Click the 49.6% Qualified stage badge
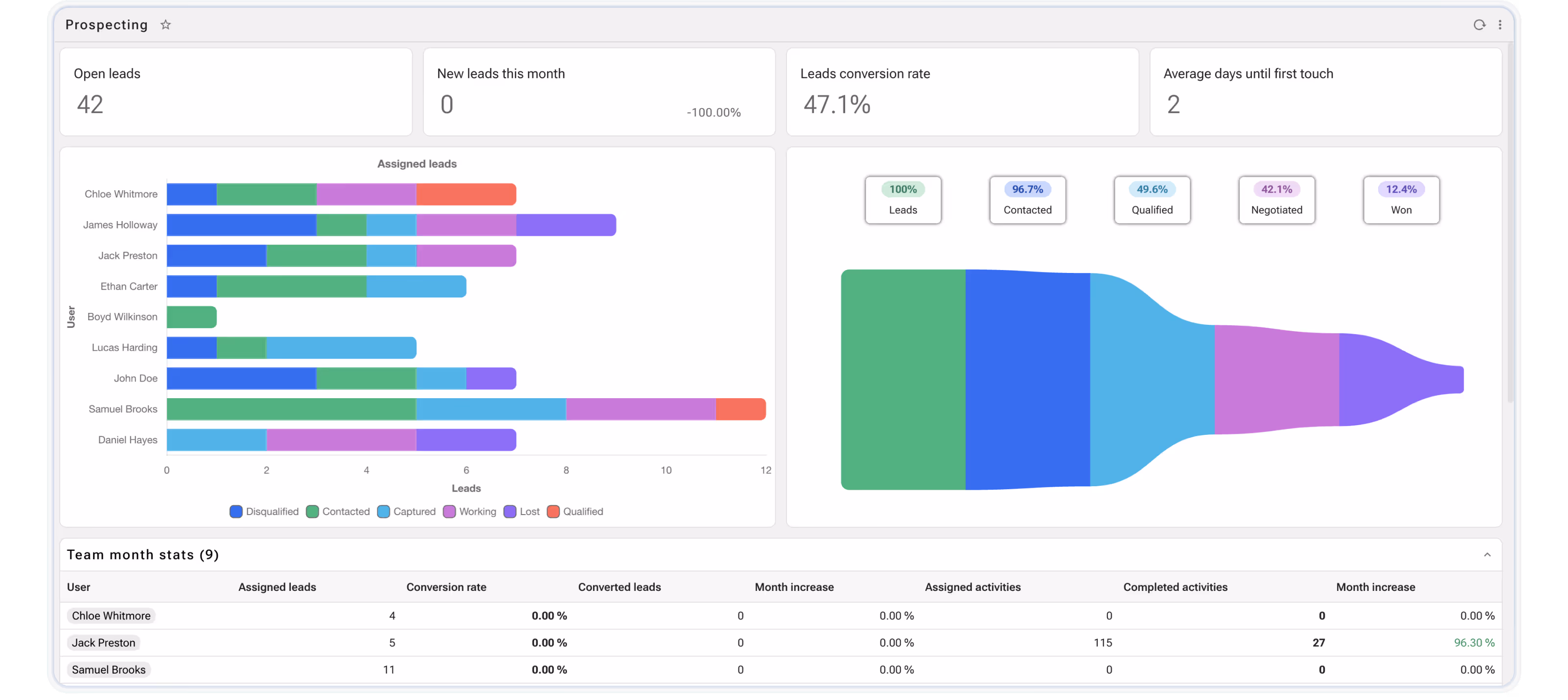Viewport: 1568px width, 700px height. [1152, 200]
